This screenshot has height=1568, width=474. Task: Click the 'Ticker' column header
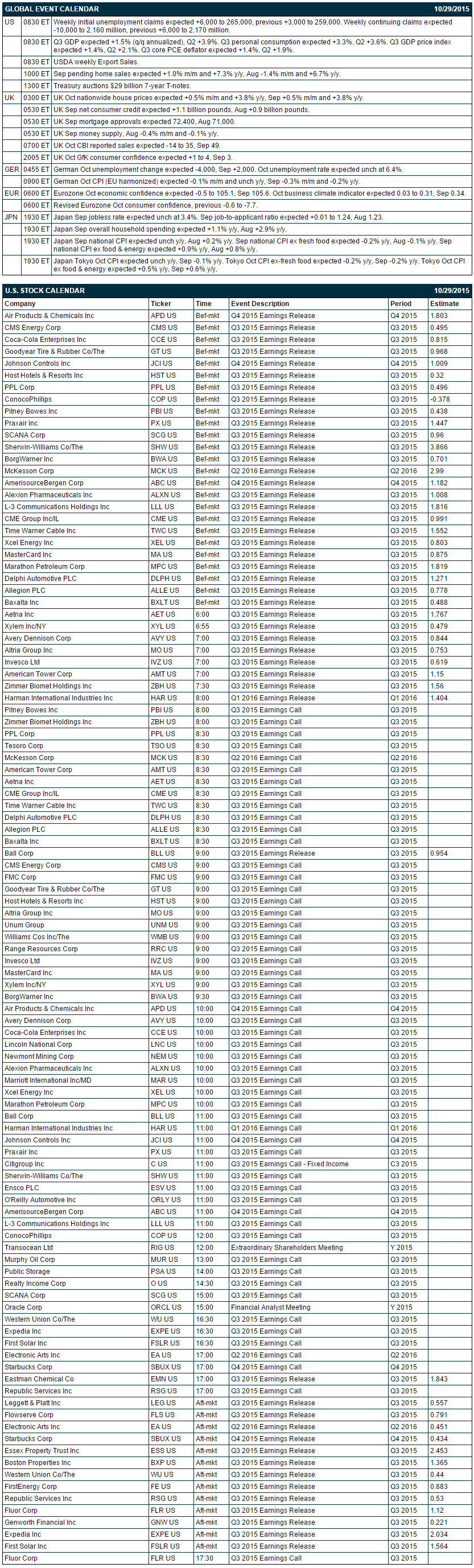point(160,304)
